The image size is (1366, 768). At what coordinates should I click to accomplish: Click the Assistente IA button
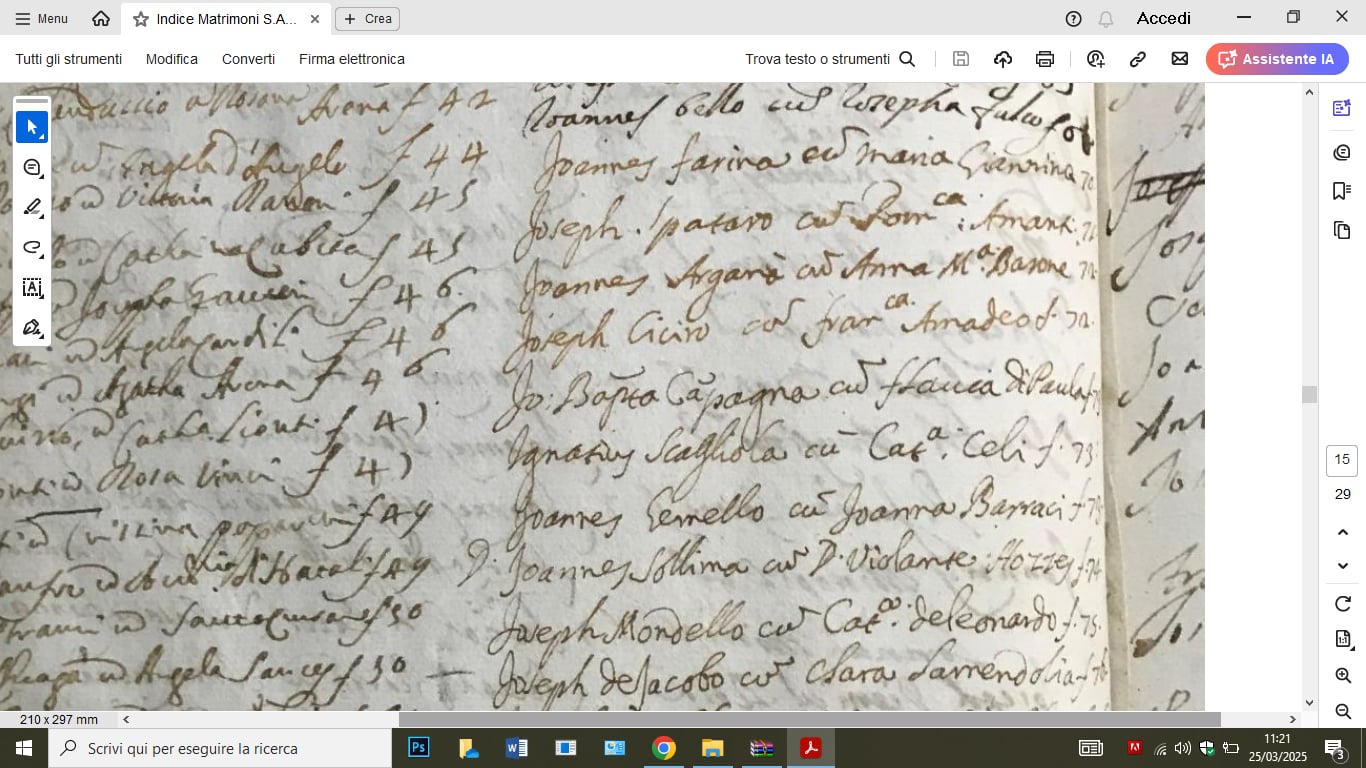tap(1277, 59)
